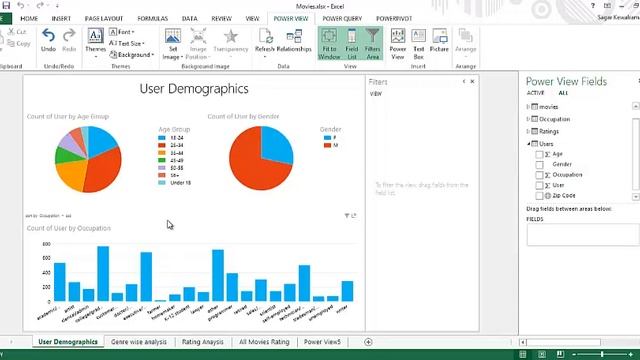
Task: Add a new sheet with plus button
Action: pyautogui.click(x=368, y=342)
